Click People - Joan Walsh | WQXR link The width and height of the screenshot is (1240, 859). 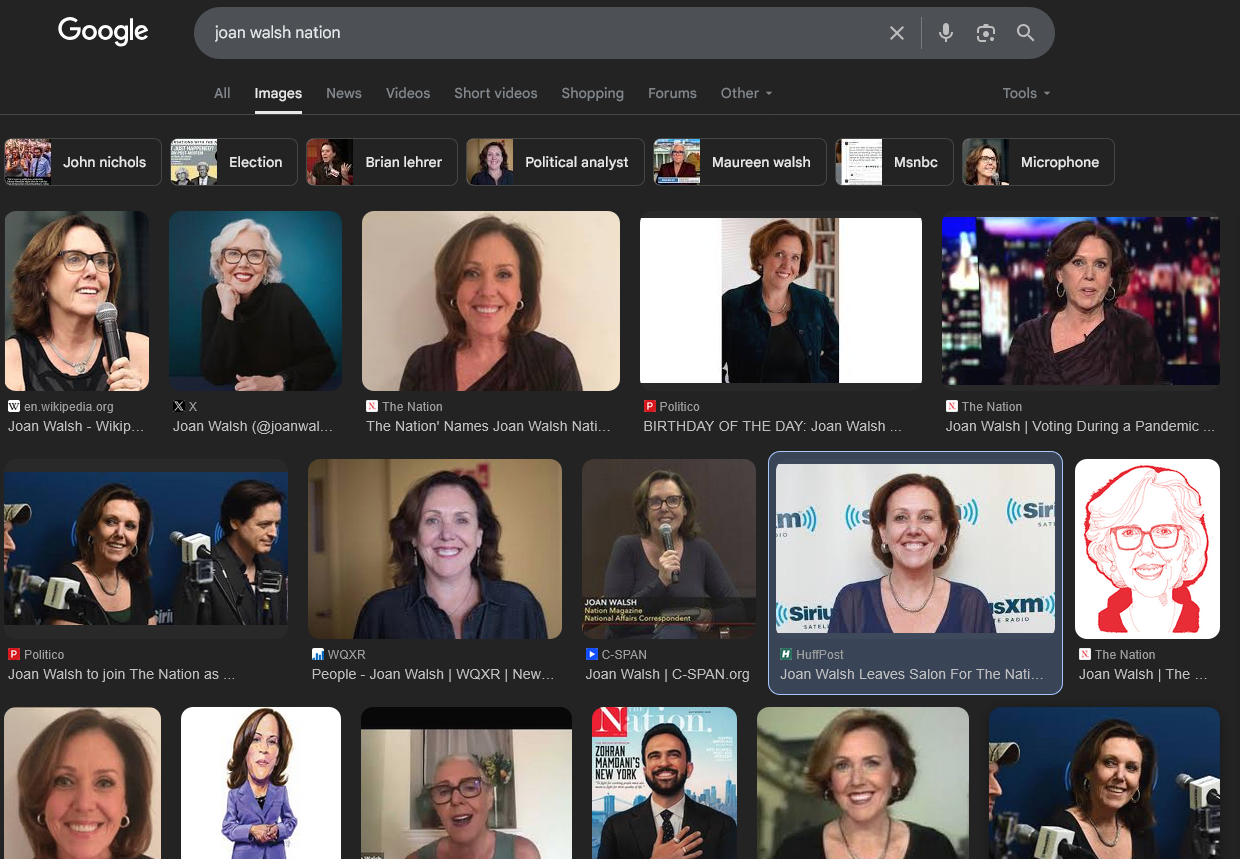(433, 674)
